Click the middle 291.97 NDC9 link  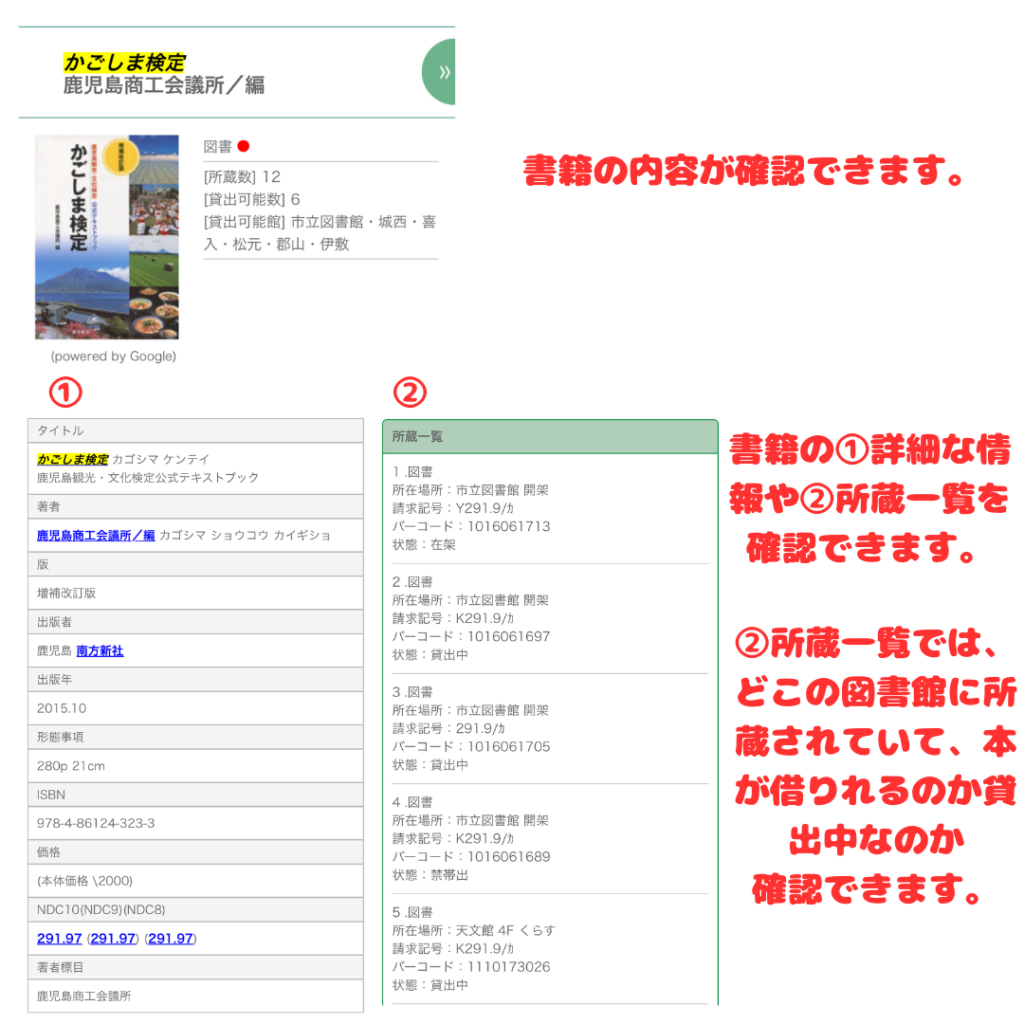[x=113, y=938]
